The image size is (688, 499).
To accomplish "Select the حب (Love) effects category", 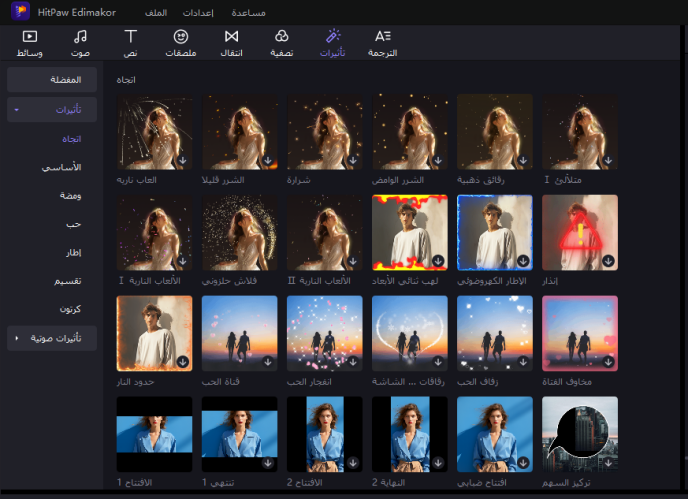I will pos(75,225).
